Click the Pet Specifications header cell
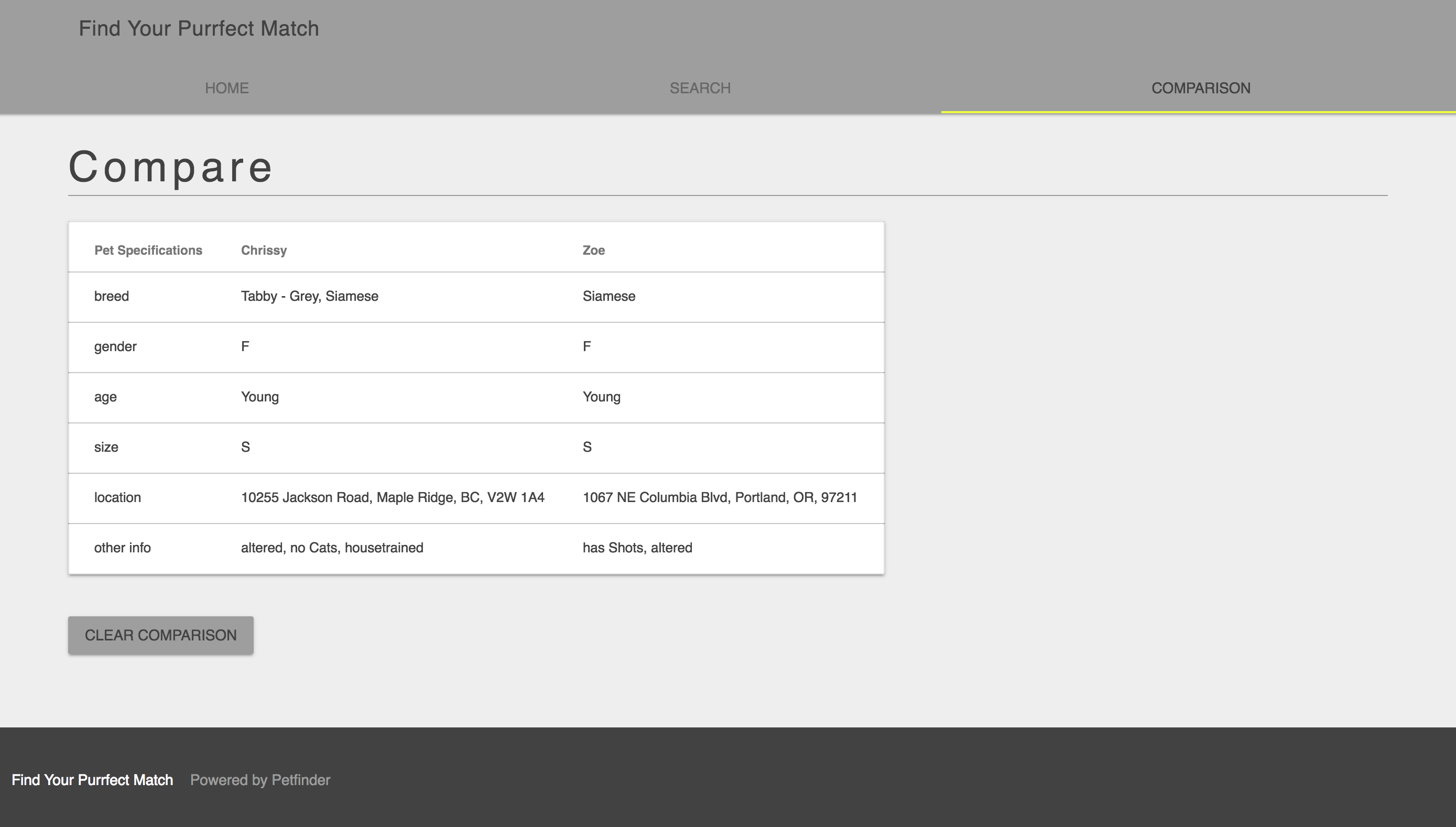 coord(148,251)
